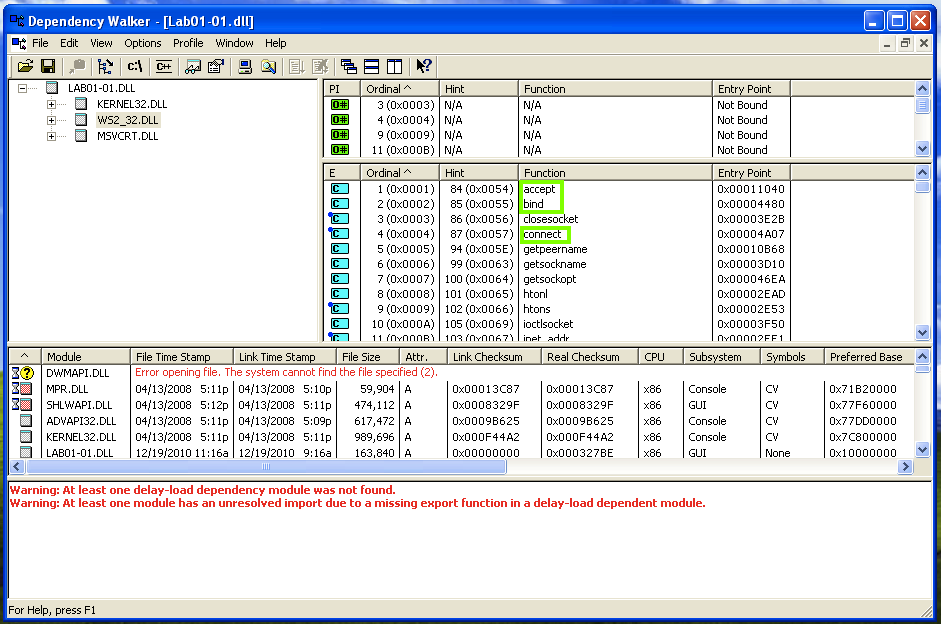Click the system information computer icon
Image resolution: width=941 pixels, height=624 pixels.
244,66
